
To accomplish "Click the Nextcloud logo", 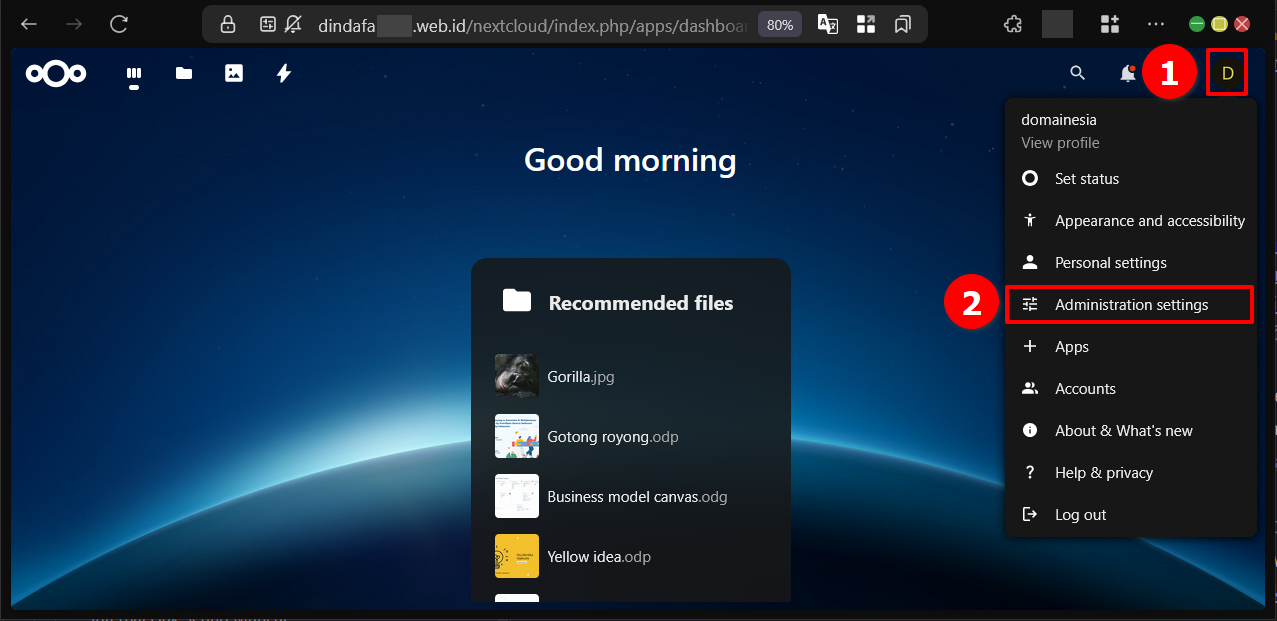I will (56, 73).
